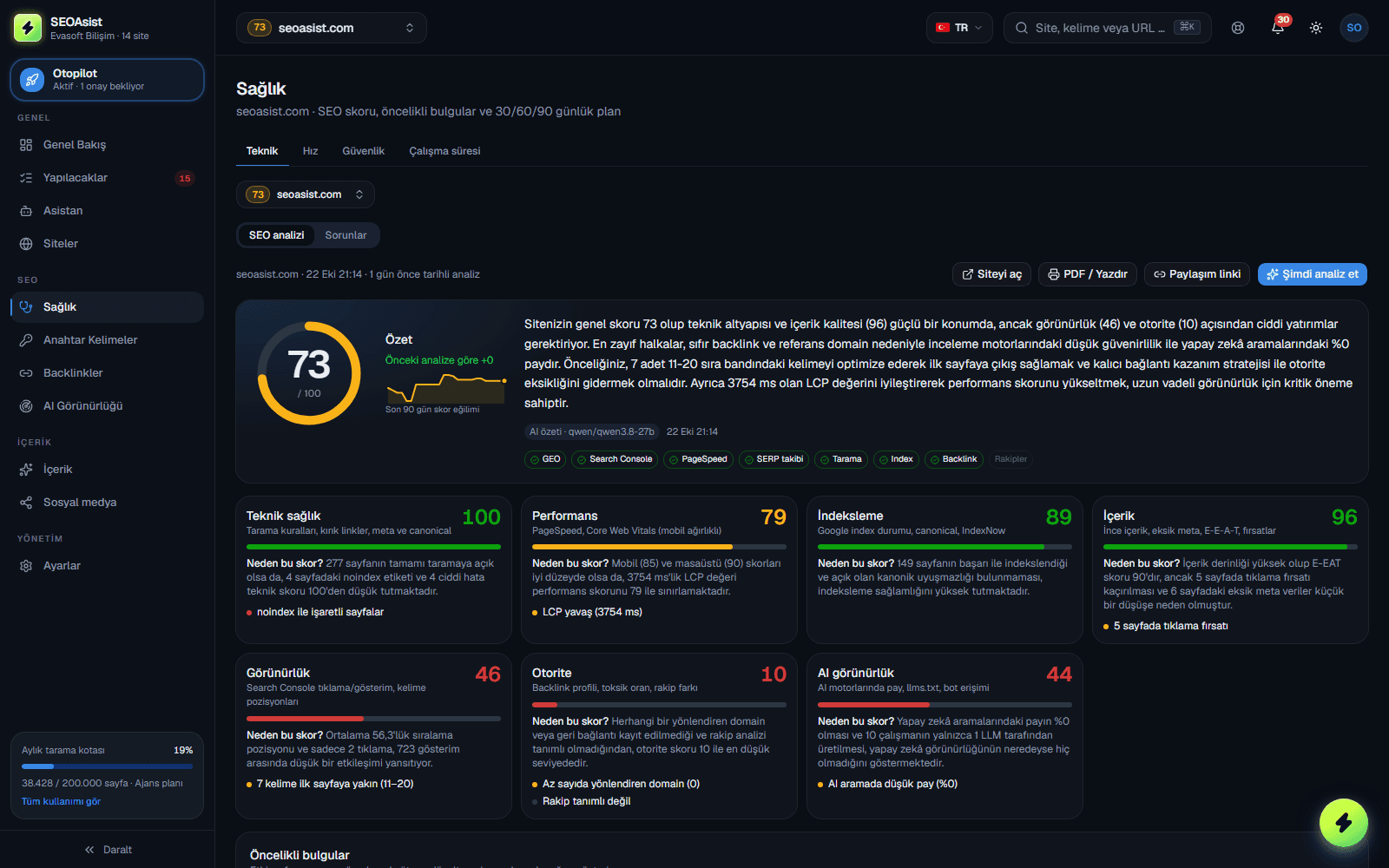Click the Paylaşım linki button
The height and width of the screenshot is (868, 1389).
click(x=1197, y=274)
